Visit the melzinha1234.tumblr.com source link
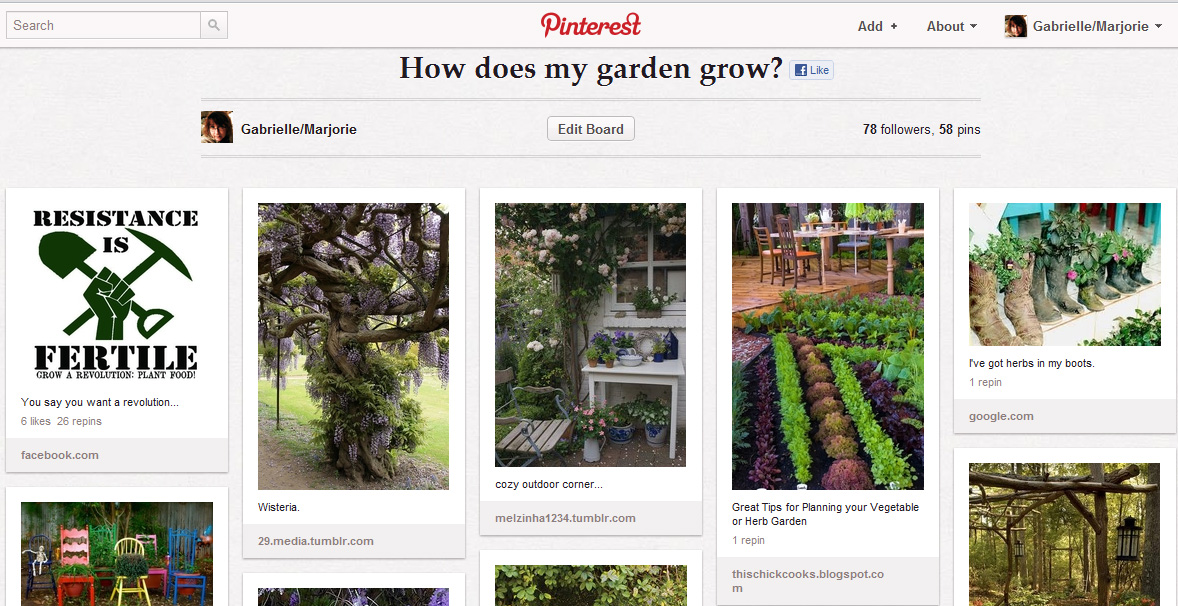The width and height of the screenshot is (1178, 606). 566,518
